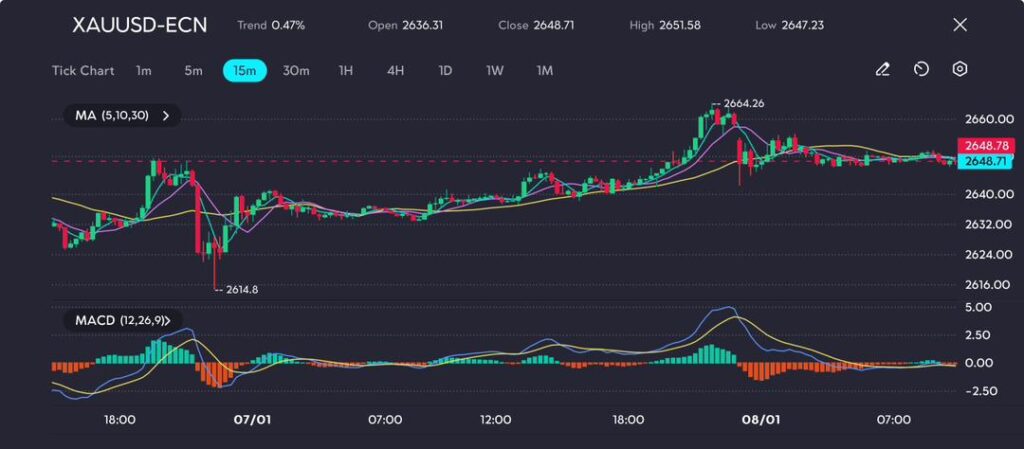1024x449 pixels.
Task: Click the 2664.26 high price marker
Action: pos(741,104)
